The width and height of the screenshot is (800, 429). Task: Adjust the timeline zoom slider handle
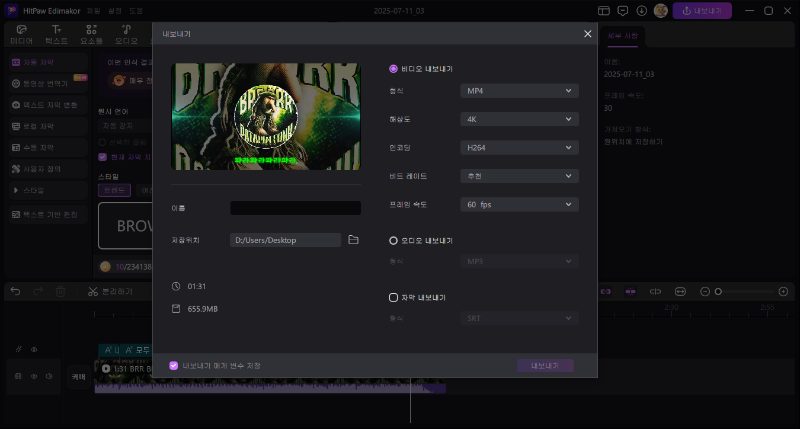[718, 291]
